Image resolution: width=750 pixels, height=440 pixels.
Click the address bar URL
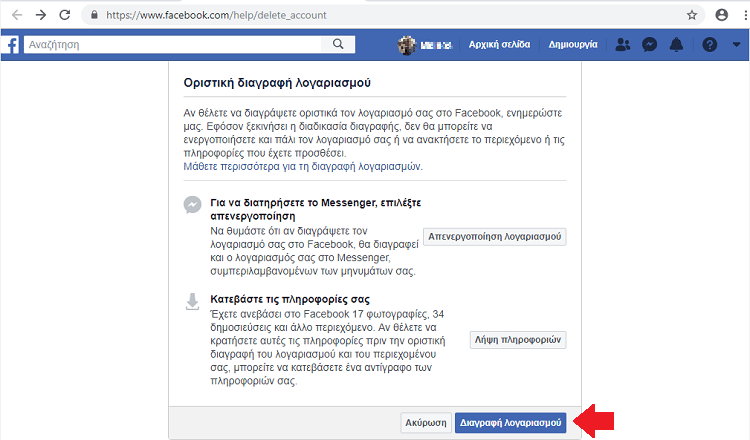216,15
